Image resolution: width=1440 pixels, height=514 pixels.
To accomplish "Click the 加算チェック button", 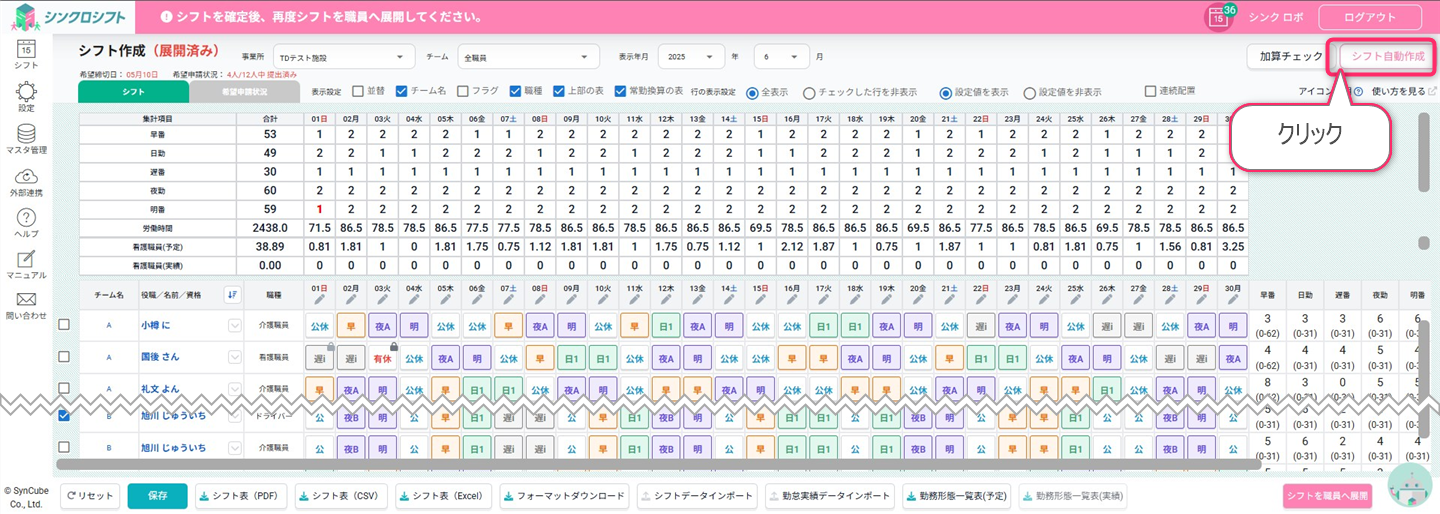I will tap(1291, 57).
